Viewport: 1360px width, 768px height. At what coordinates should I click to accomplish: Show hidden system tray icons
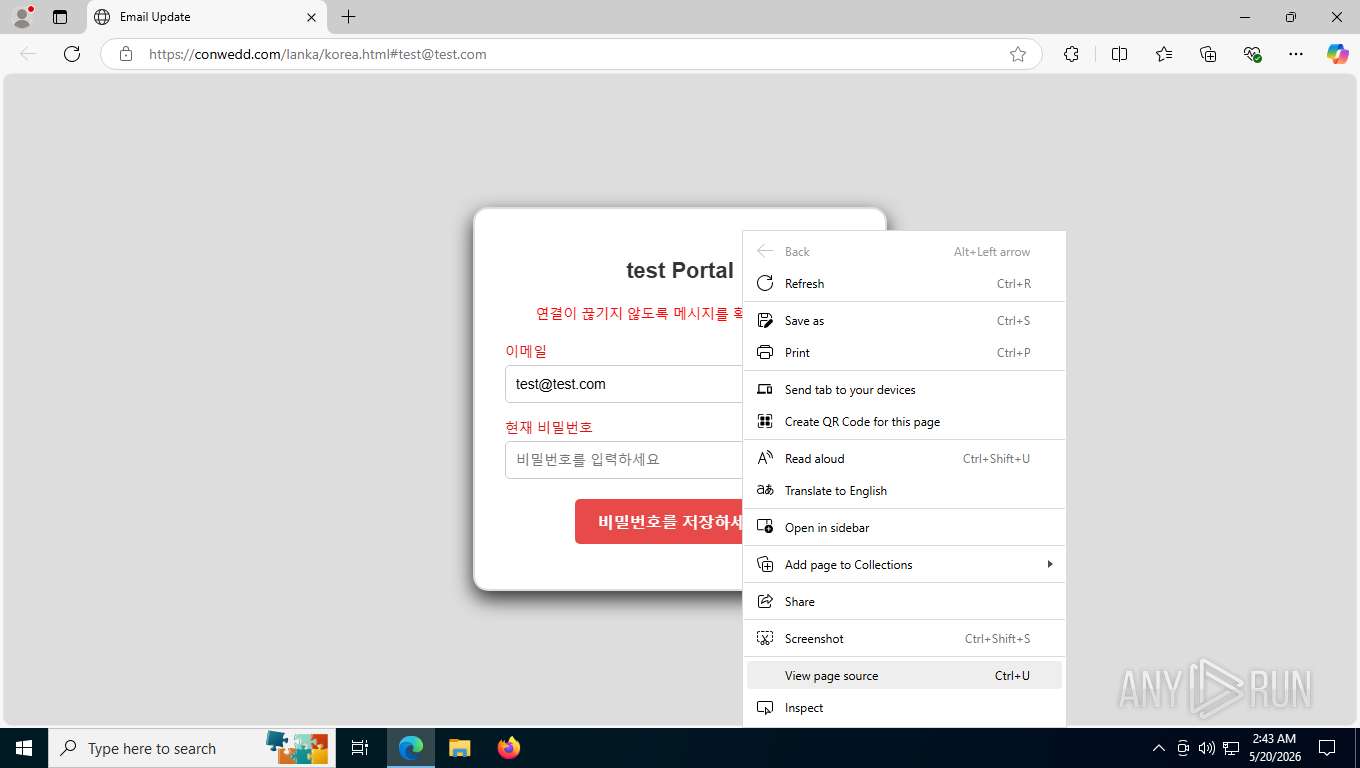[x=1159, y=748]
